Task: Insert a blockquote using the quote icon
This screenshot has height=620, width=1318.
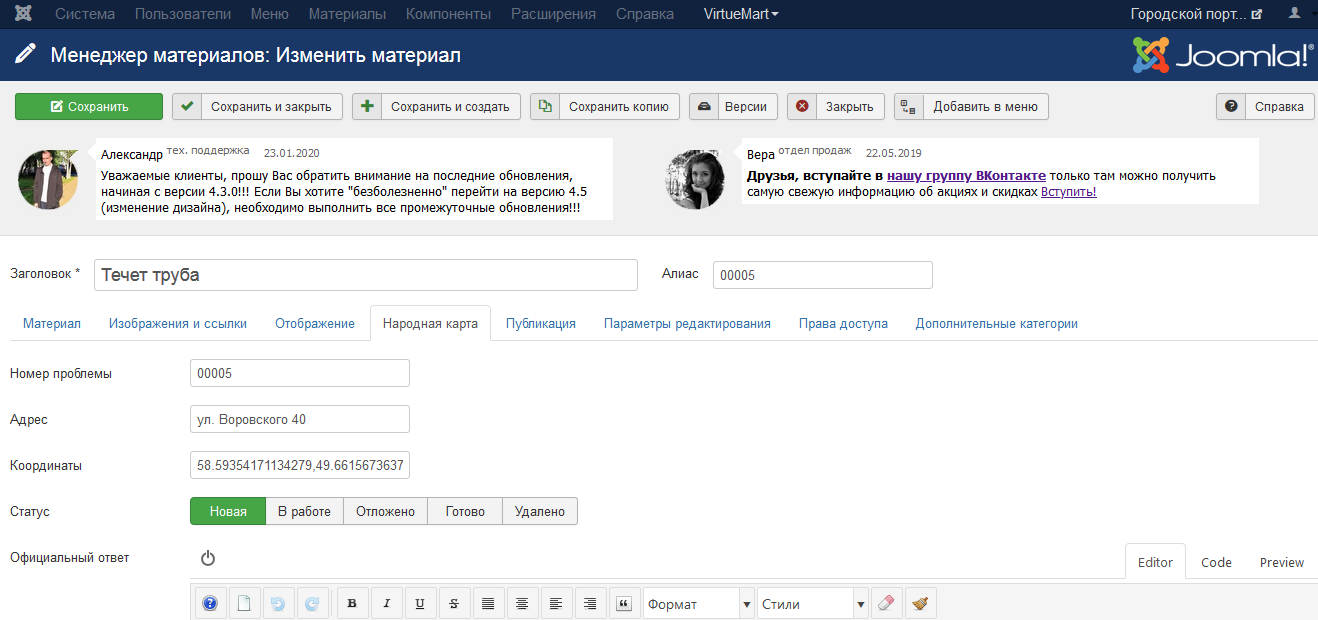Action: 624,604
